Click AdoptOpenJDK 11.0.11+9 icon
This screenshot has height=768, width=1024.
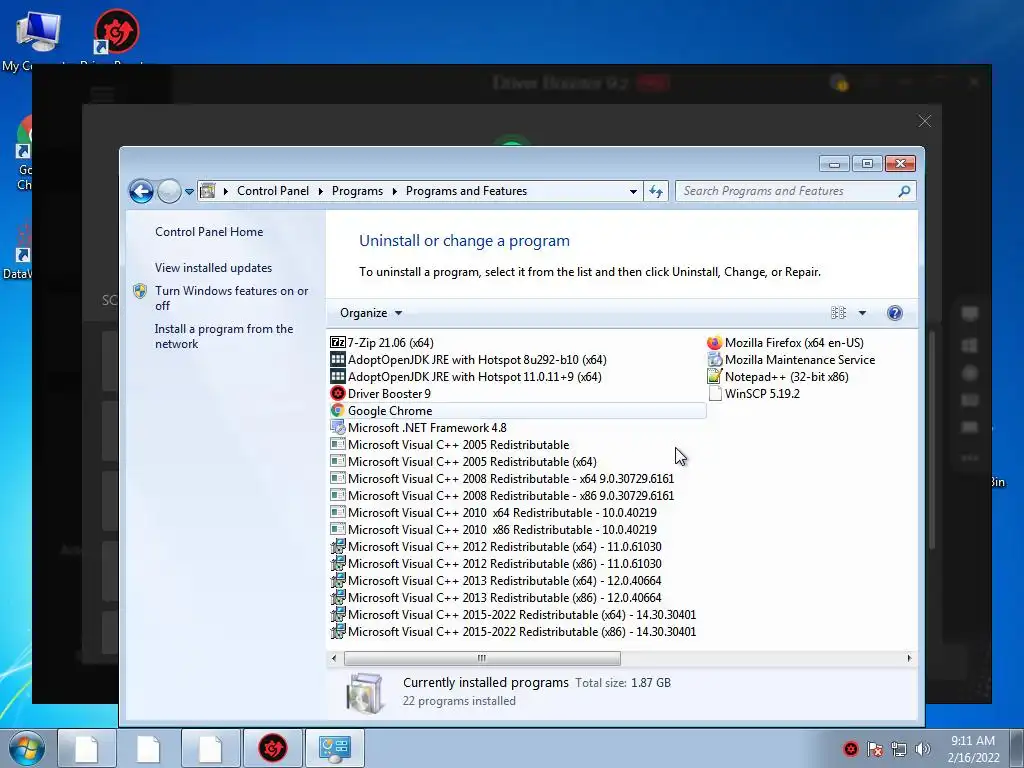coord(338,376)
